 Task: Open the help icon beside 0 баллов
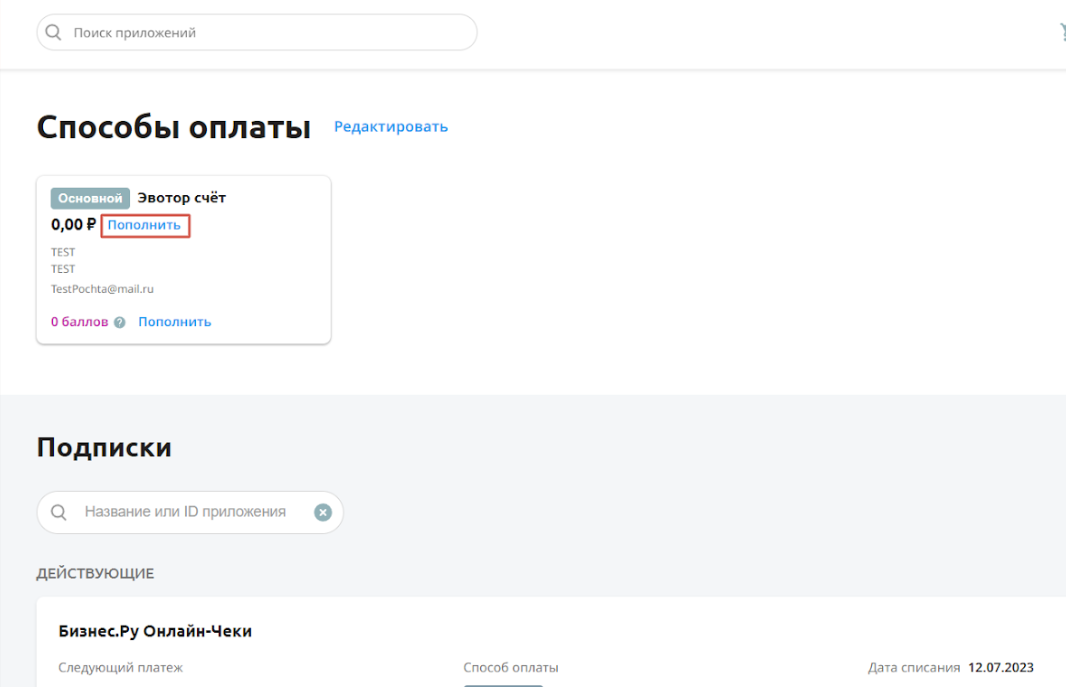tap(120, 322)
